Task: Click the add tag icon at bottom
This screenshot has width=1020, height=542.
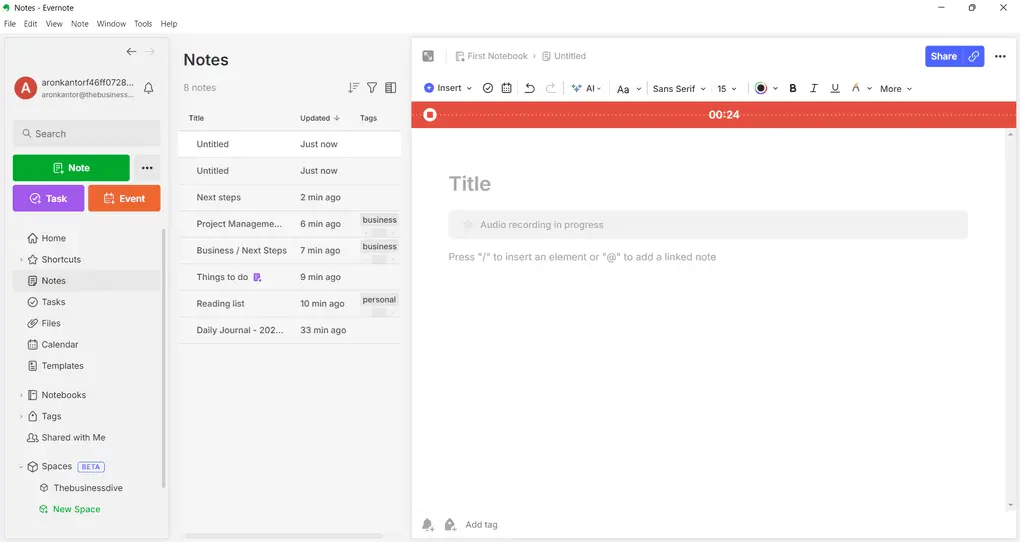Action: [x=450, y=524]
